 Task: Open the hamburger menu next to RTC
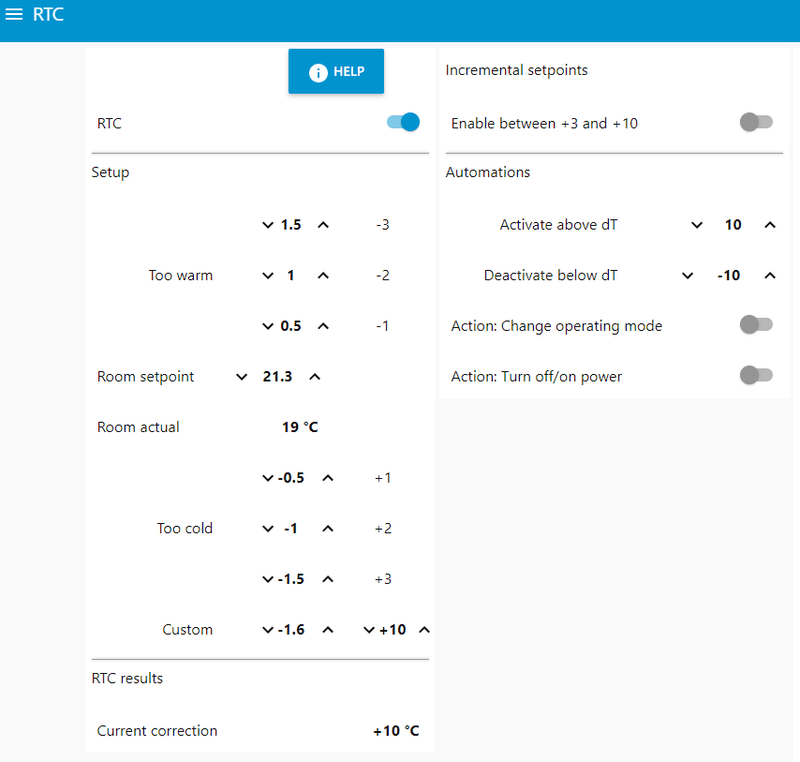coord(14,15)
